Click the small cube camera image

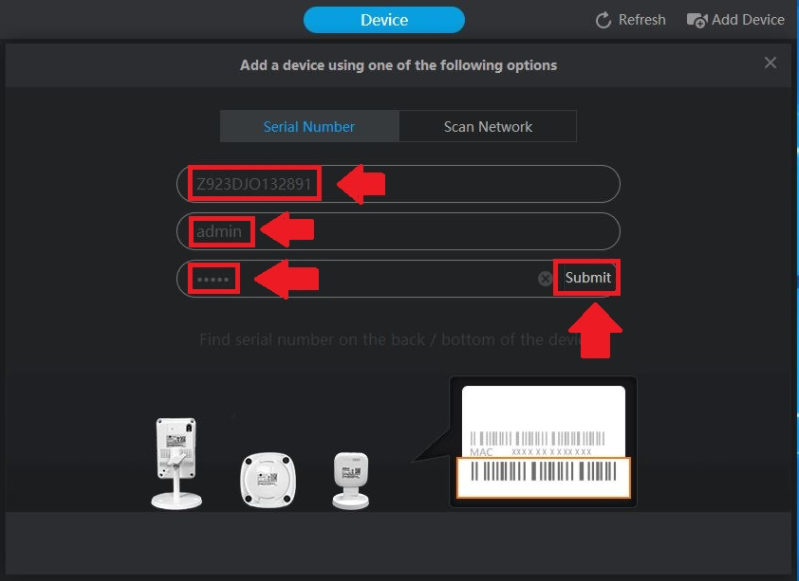[350, 479]
